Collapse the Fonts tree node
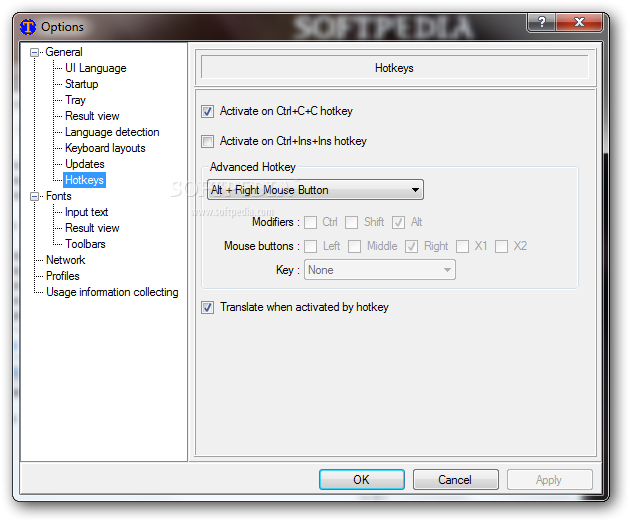630x522 pixels. point(35,197)
